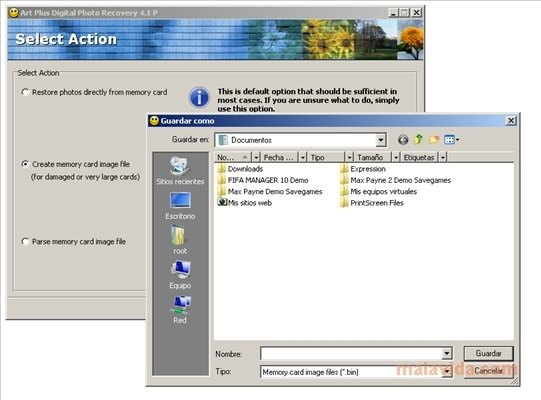Viewport: 541px width, 400px height.
Task: Sort by the Tipo column header
Action: (326, 157)
